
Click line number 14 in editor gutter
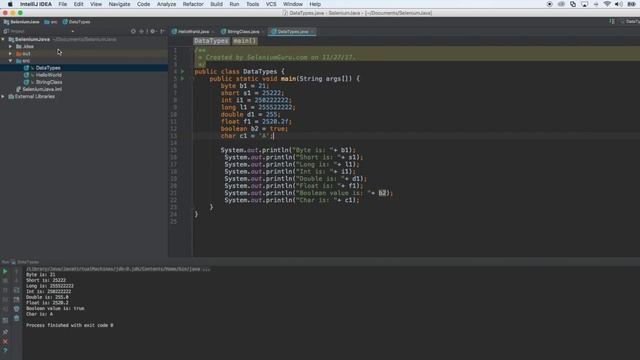(x=174, y=143)
